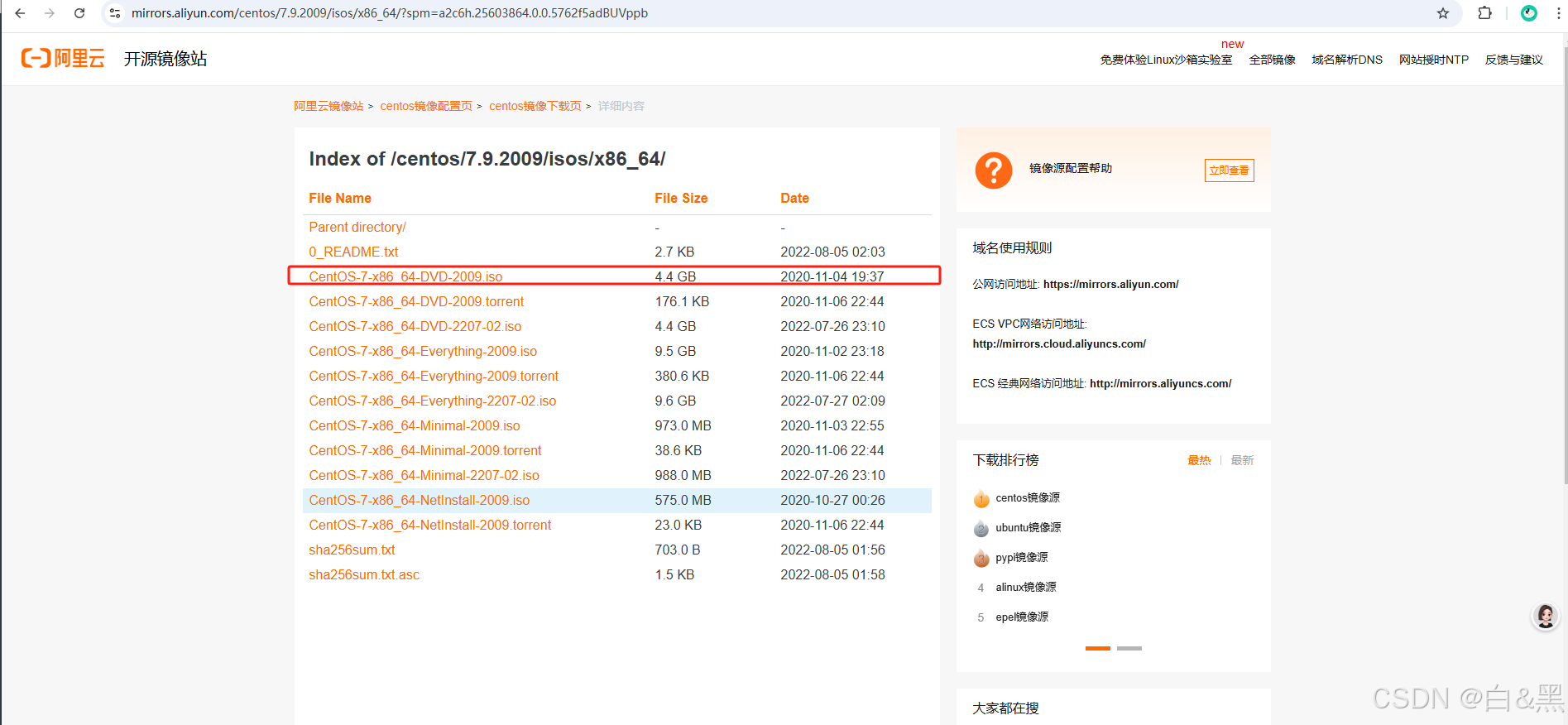
Task: Click the orange question mark help icon
Action: click(994, 170)
